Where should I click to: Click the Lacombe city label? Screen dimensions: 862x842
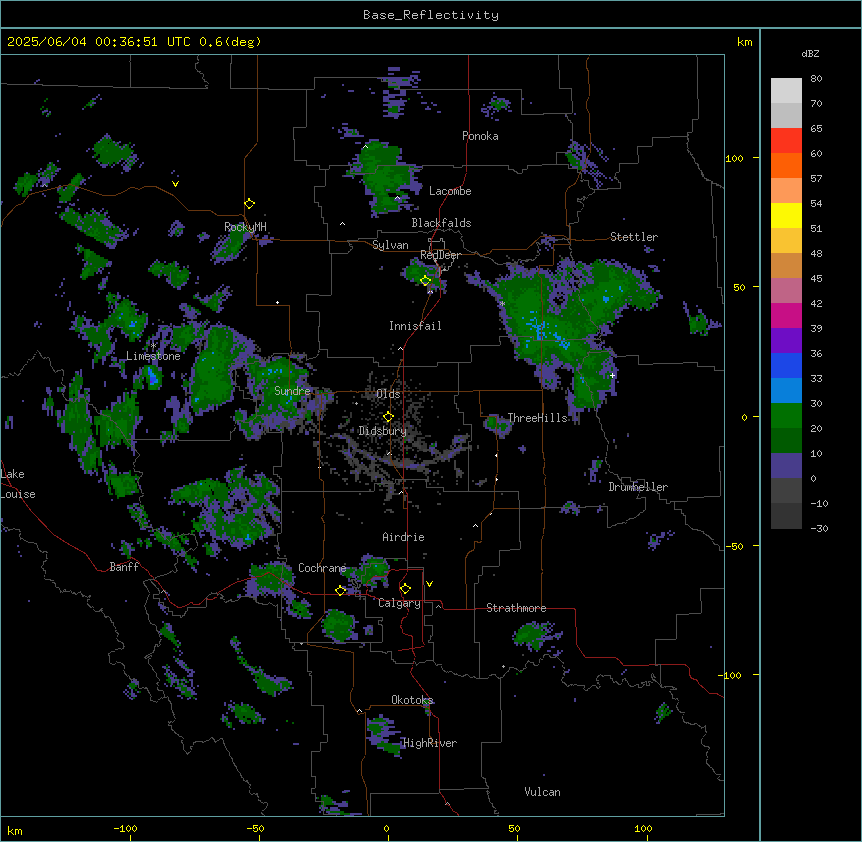pyautogui.click(x=450, y=191)
